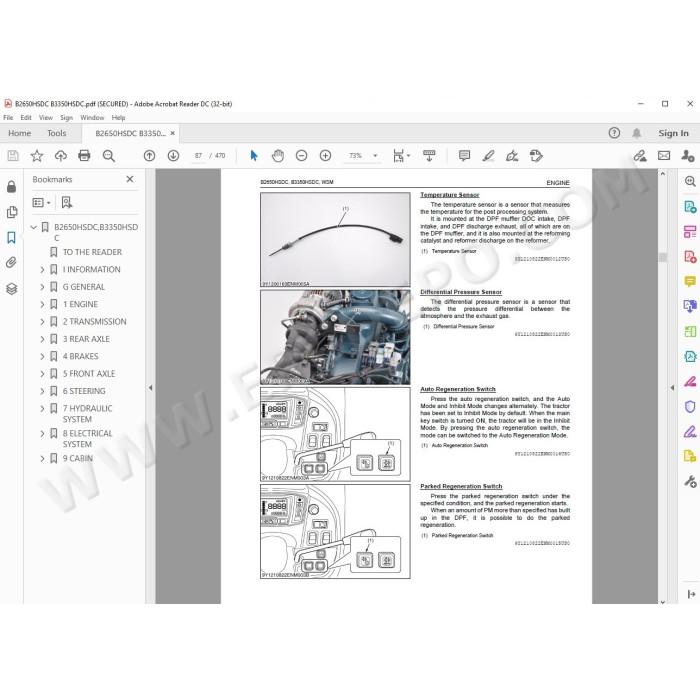
Task: Open More Tools wrench icon
Action: coord(690,482)
